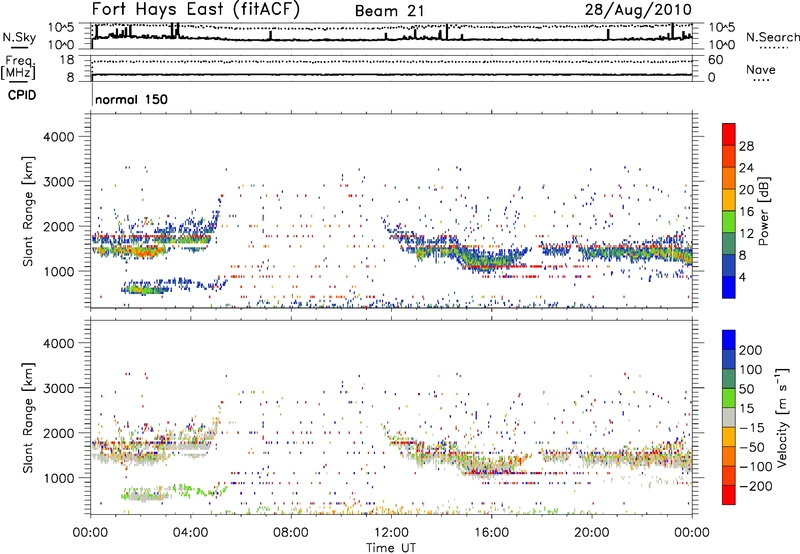Click the Slant Range axis title of velocity panel

point(28,418)
